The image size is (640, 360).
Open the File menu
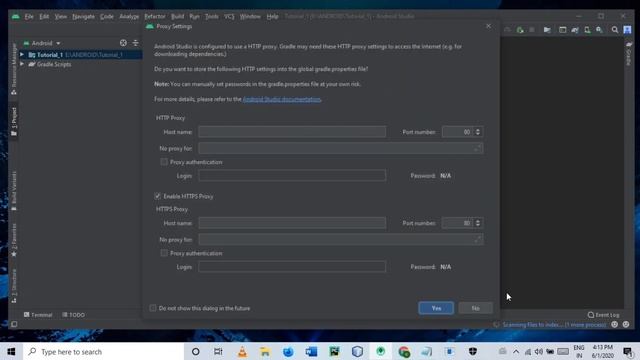tap(29, 16)
